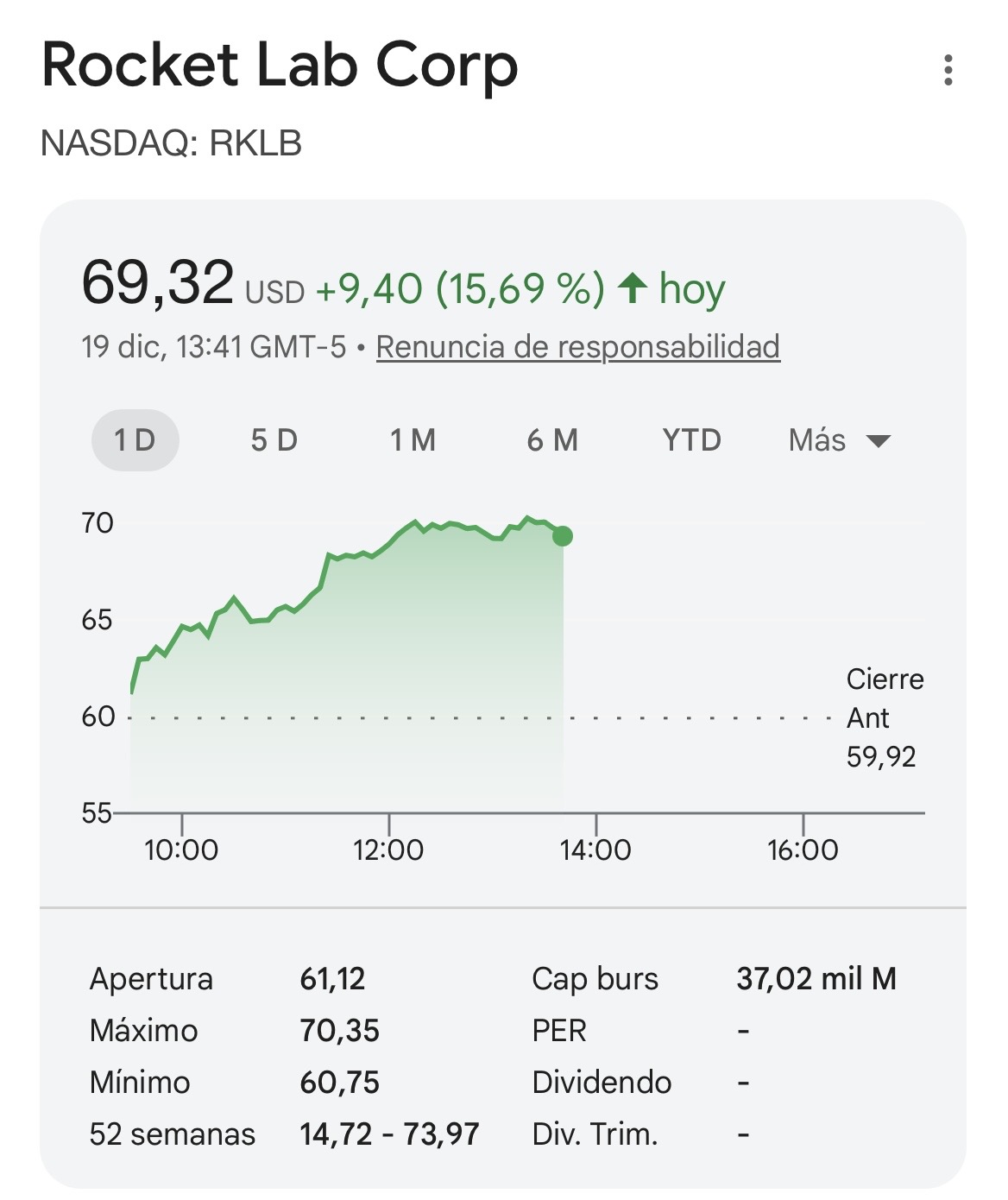
Task: Click the Cap burs value 37,02 mil M
Action: point(816,979)
